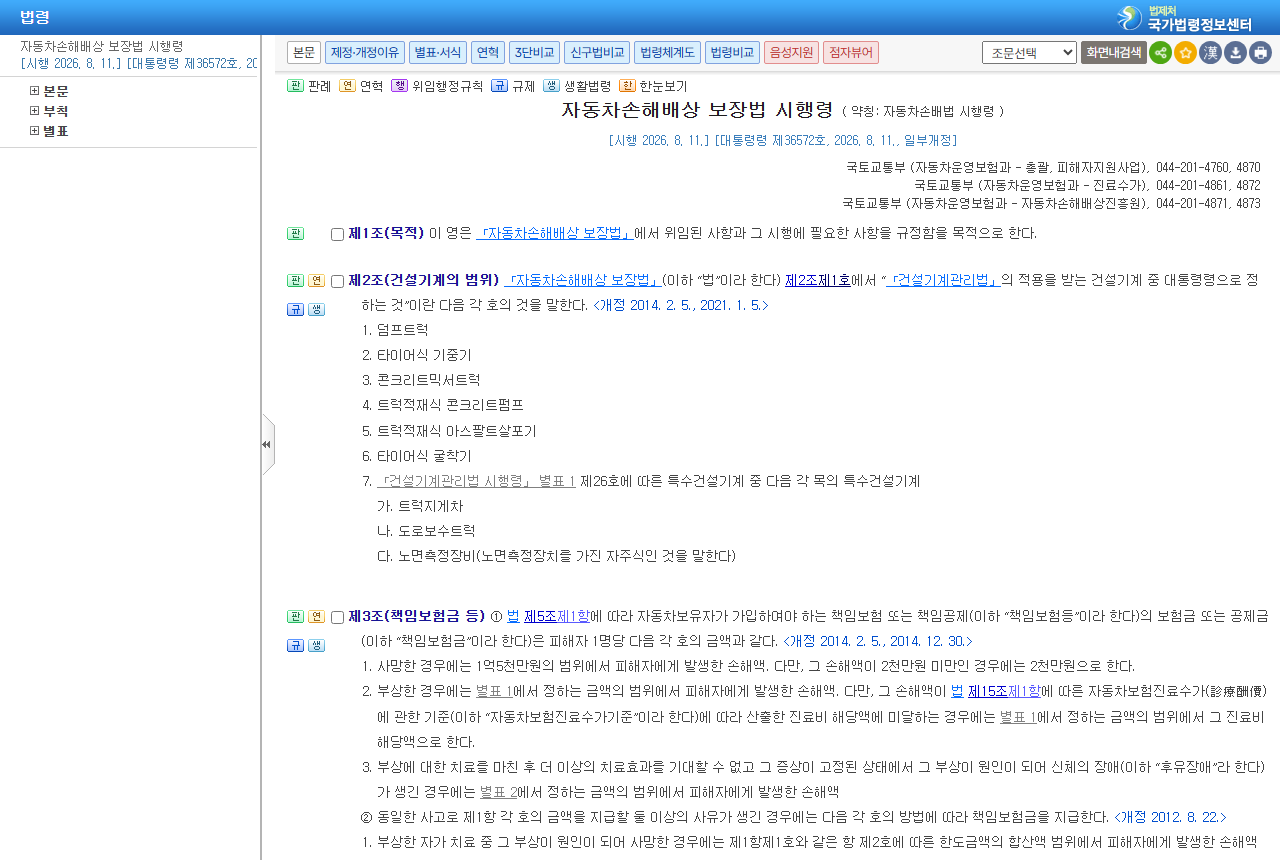Download the law with the download icon
Screen dimensions: 1280x860
[1235, 52]
